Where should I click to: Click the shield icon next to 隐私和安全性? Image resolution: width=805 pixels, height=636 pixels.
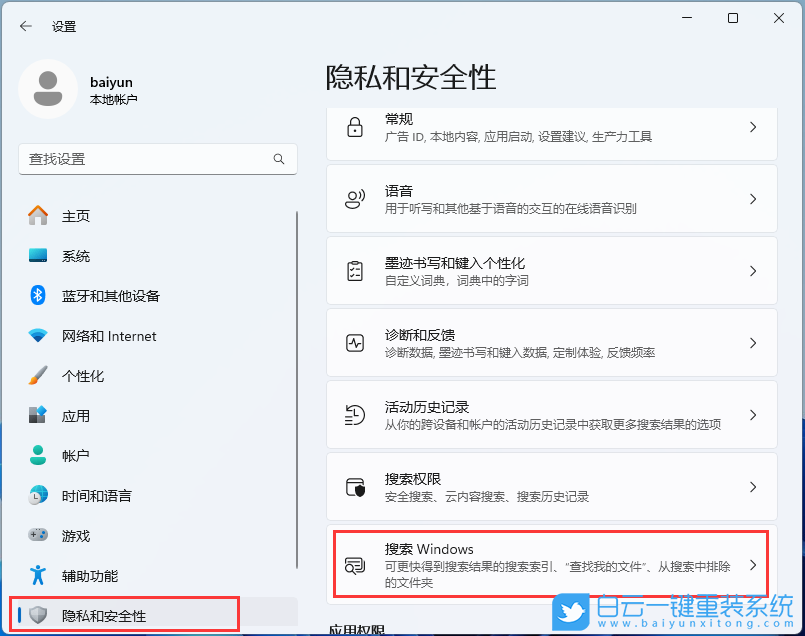coord(38,616)
